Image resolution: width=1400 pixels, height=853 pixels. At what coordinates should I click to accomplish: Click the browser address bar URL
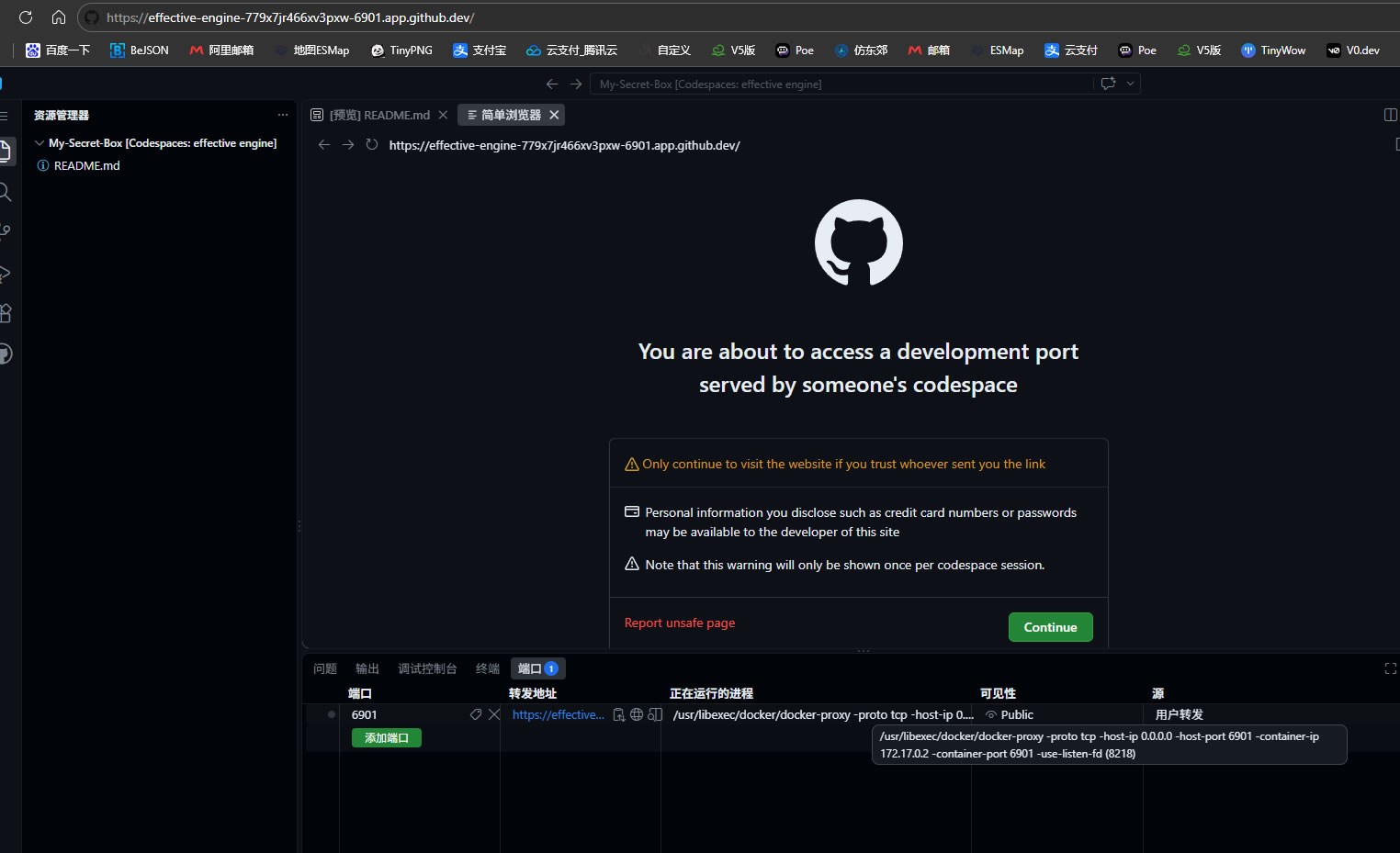(290, 17)
